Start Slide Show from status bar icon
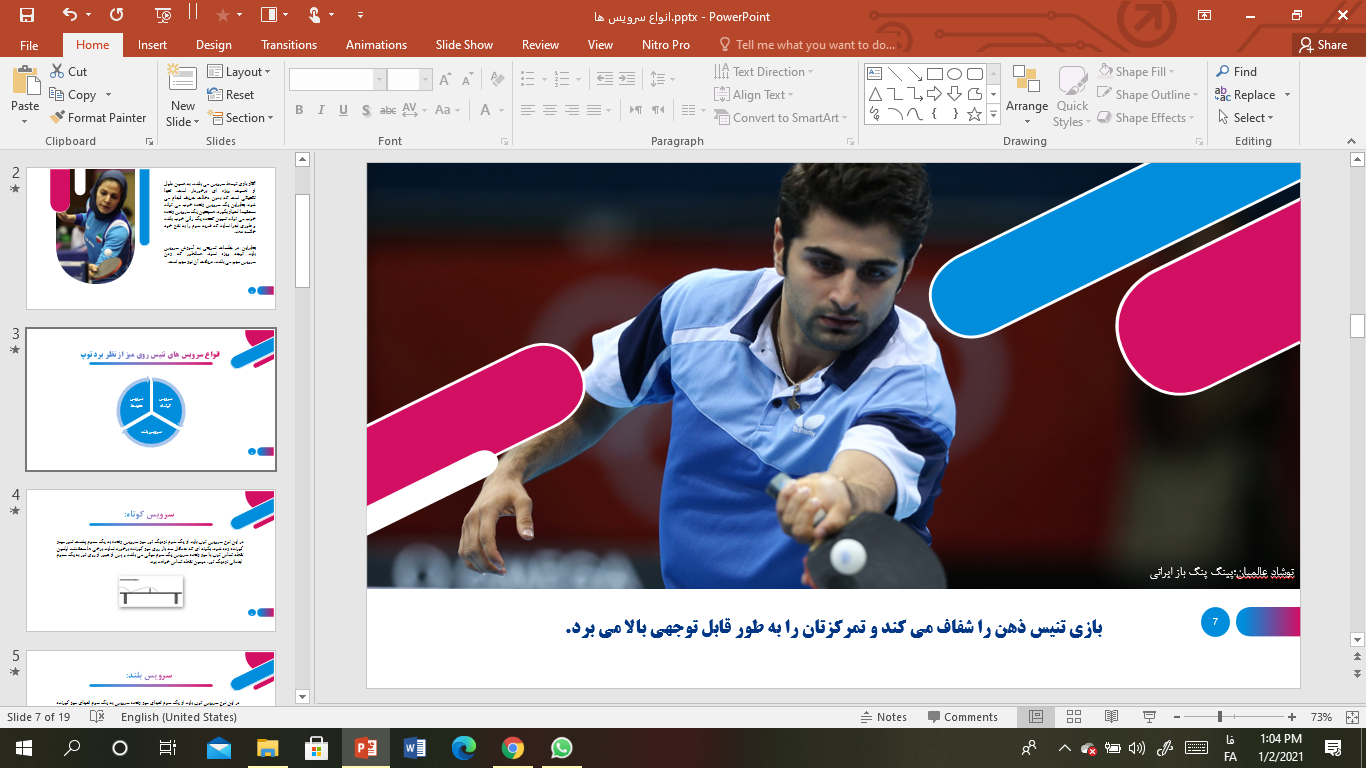The image size is (1366, 768). (x=1149, y=717)
